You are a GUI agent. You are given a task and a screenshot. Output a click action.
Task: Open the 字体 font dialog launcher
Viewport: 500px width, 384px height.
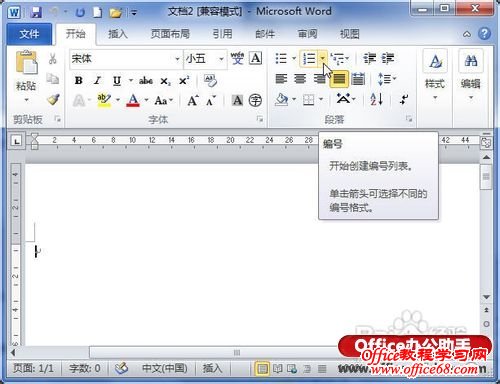[x=260, y=119]
